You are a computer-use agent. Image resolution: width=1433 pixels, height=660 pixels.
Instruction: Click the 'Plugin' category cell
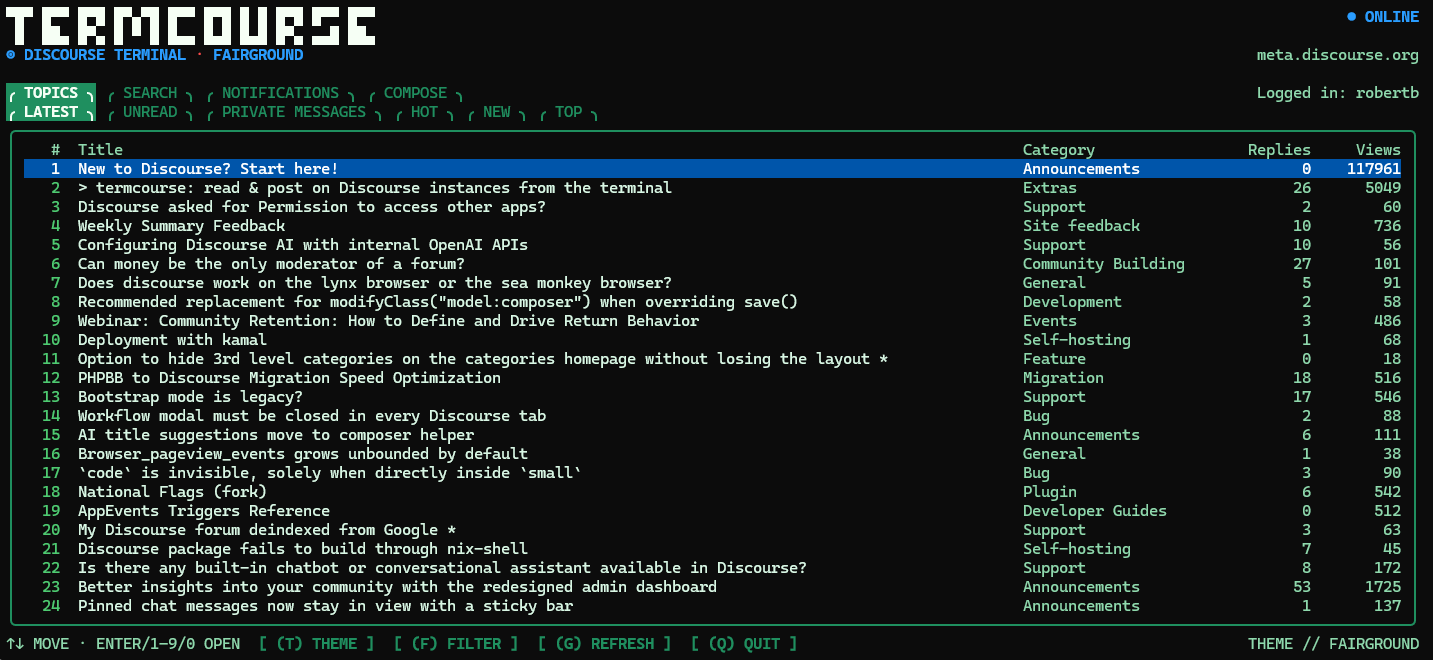point(1050,492)
